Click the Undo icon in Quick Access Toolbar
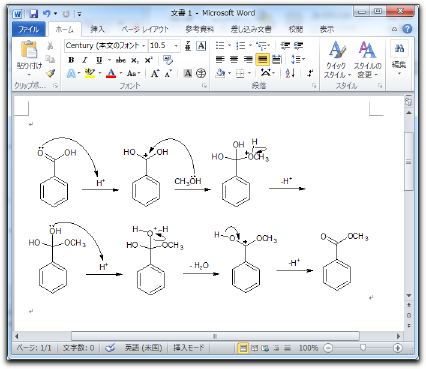 tap(46, 14)
